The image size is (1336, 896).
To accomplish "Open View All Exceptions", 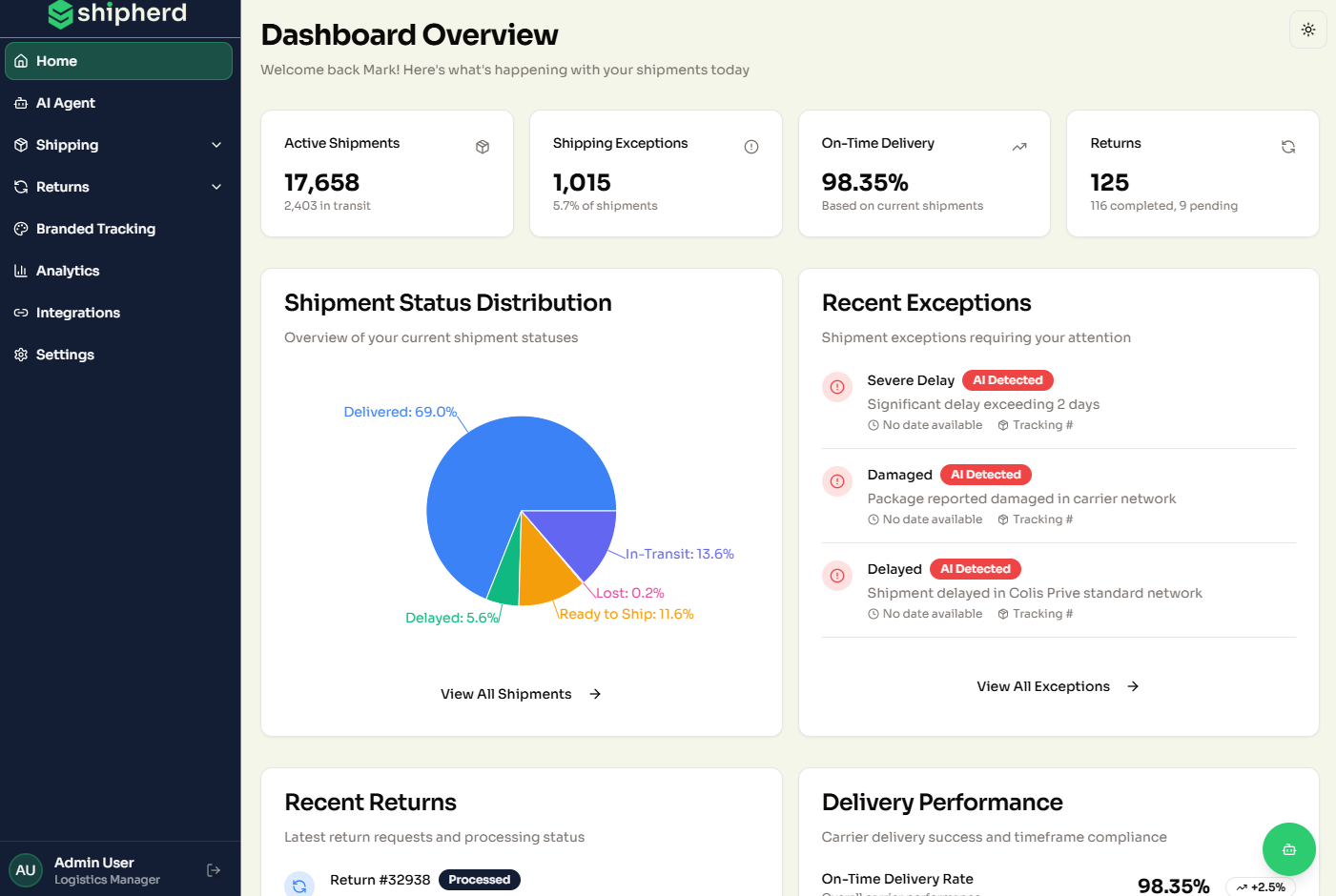I will (x=1043, y=686).
